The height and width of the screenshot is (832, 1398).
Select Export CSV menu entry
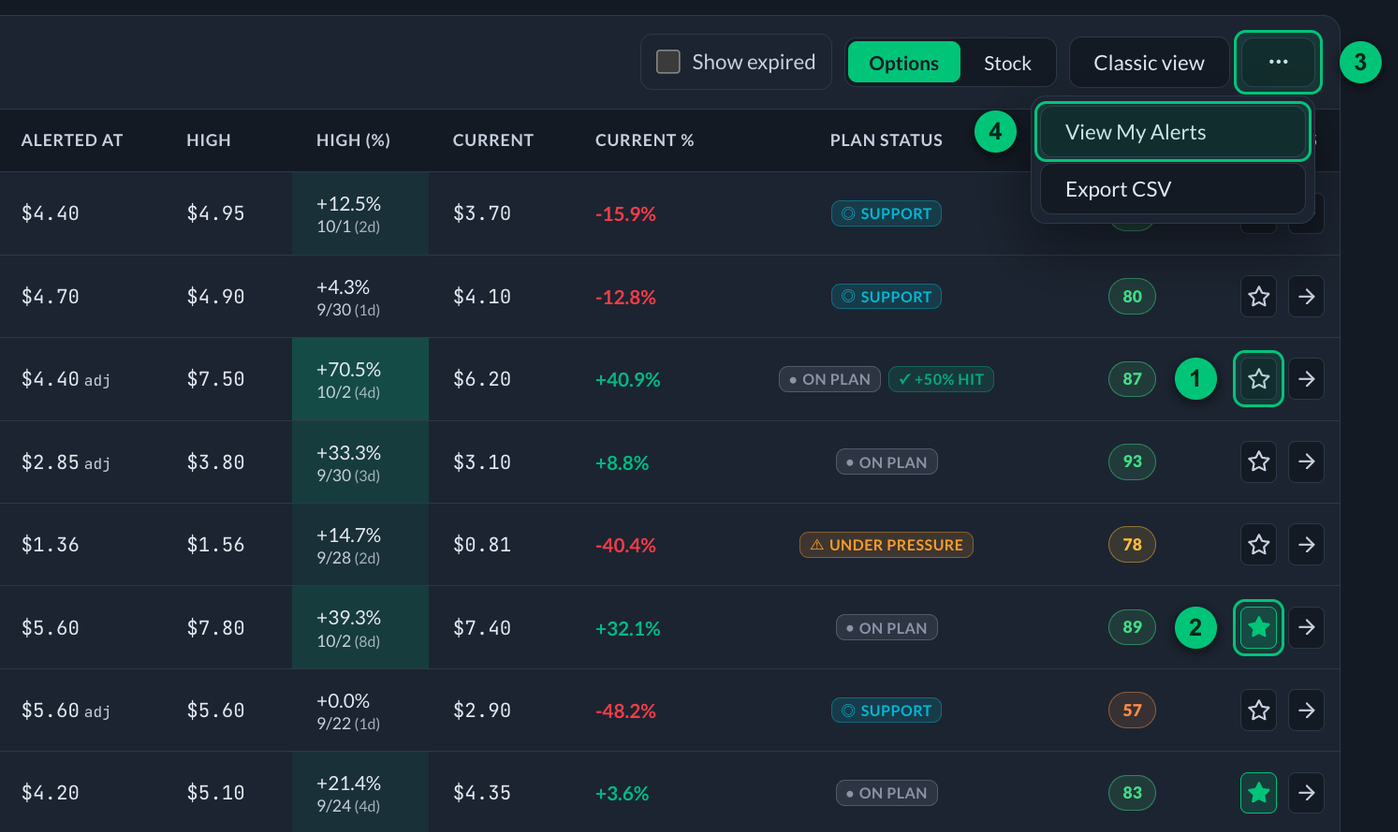(1173, 189)
